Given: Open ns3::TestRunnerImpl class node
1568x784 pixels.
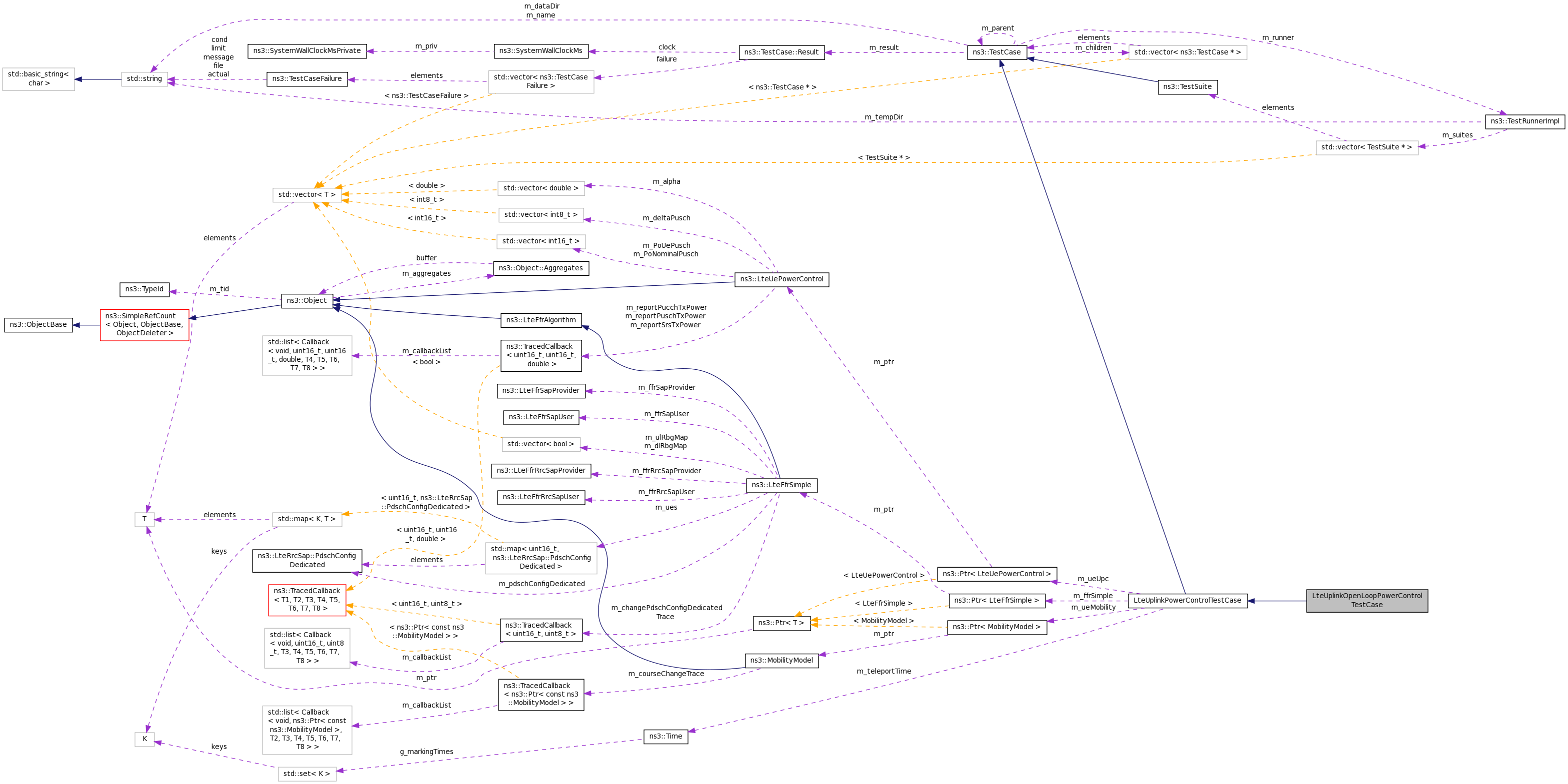Looking at the screenshot, I should coord(1525,121).
